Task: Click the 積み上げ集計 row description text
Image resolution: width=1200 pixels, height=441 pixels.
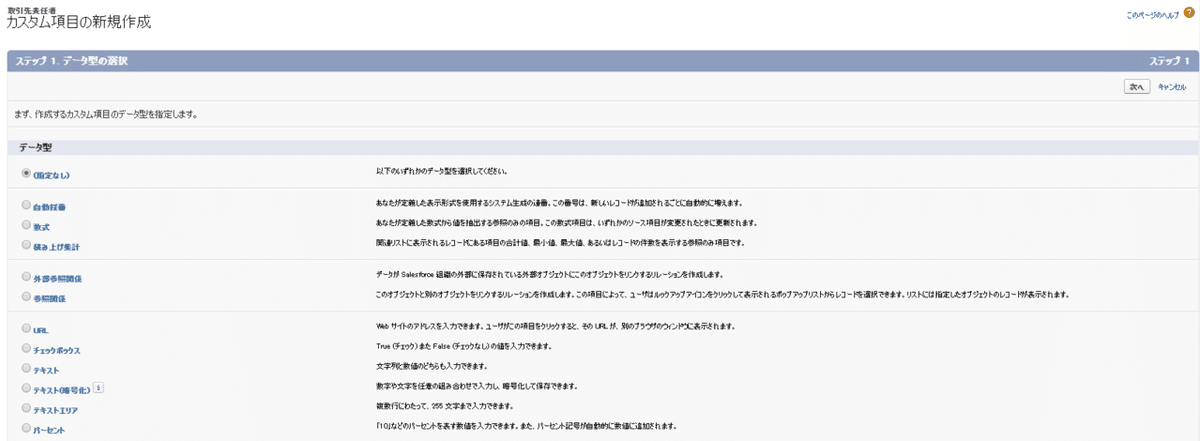Action: [561, 242]
